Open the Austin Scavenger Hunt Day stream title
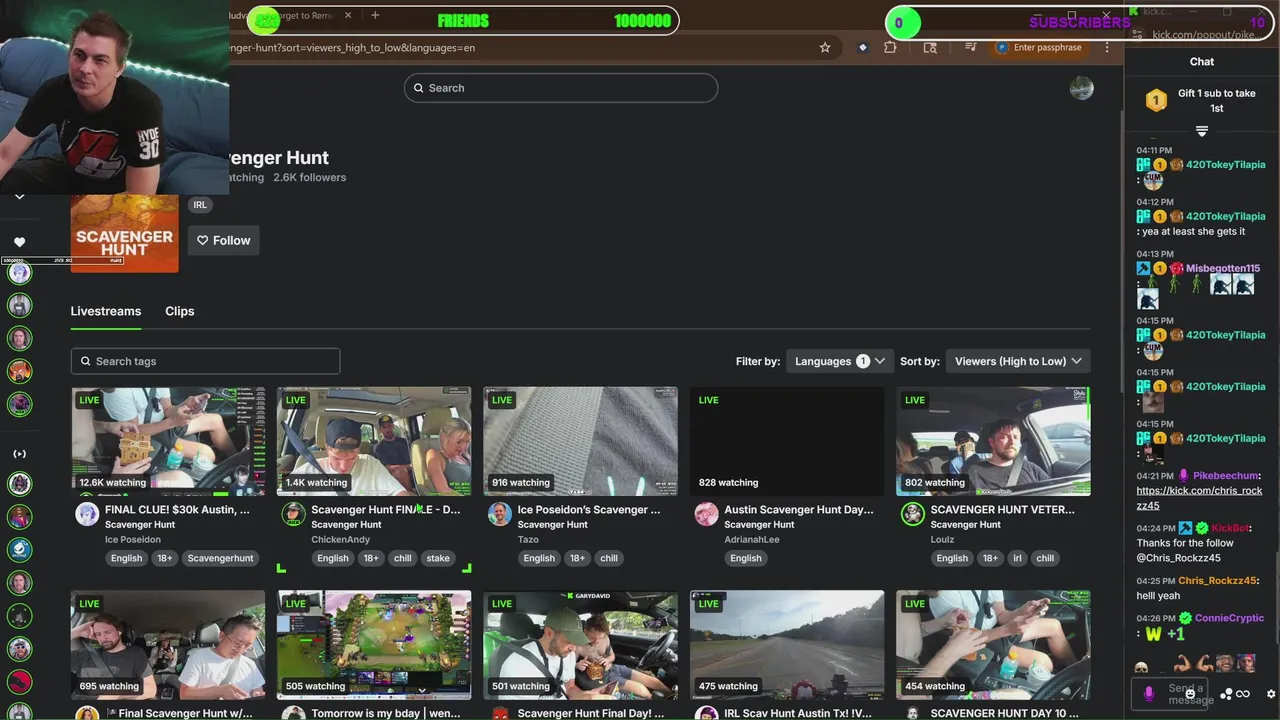 tap(799, 509)
